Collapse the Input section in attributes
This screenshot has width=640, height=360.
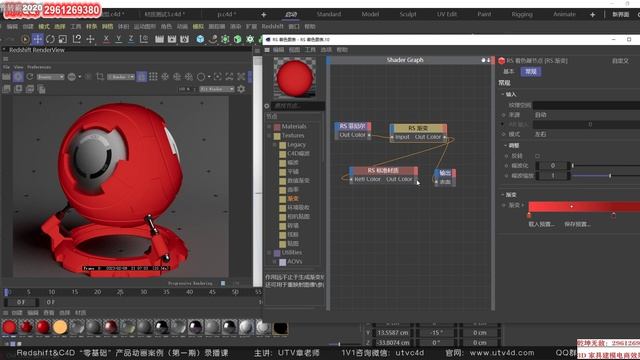(x=503, y=94)
